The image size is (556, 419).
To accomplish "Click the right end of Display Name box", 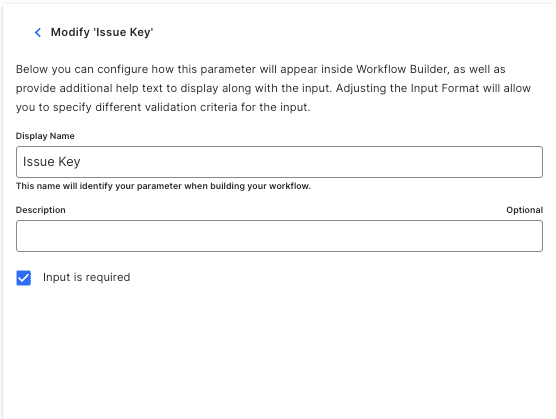I will click(532, 162).
